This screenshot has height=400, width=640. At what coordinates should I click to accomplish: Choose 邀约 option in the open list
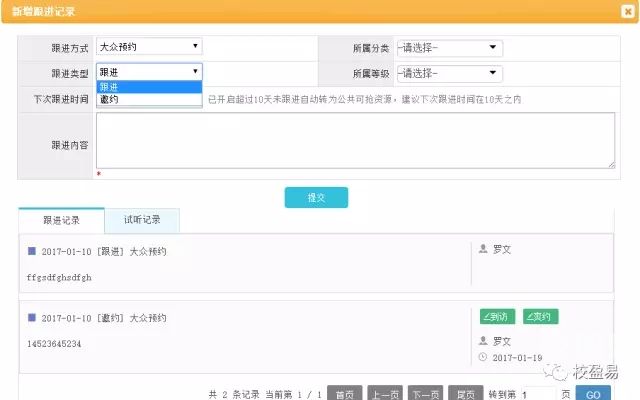149,99
